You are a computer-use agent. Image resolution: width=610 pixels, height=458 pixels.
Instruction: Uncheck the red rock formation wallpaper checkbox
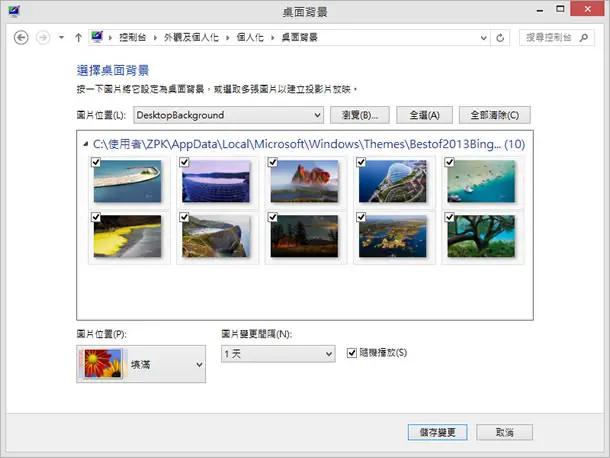click(x=273, y=162)
